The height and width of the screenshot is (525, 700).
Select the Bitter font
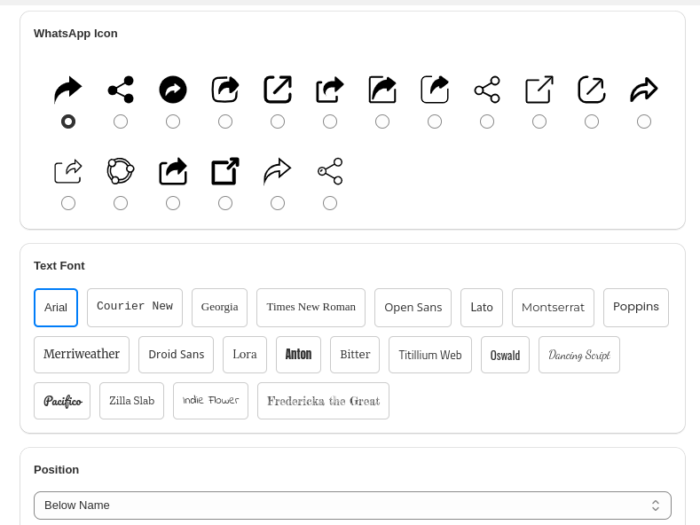pyautogui.click(x=355, y=354)
